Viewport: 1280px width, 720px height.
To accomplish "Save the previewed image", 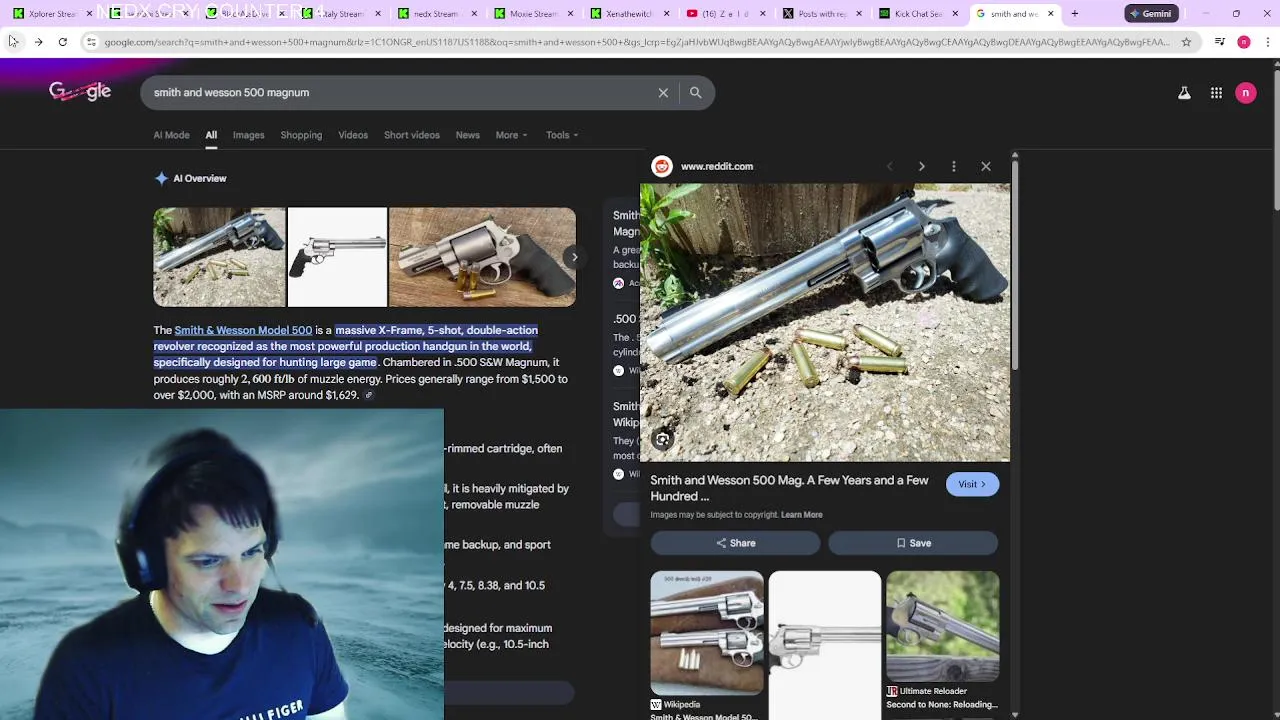I will point(913,543).
